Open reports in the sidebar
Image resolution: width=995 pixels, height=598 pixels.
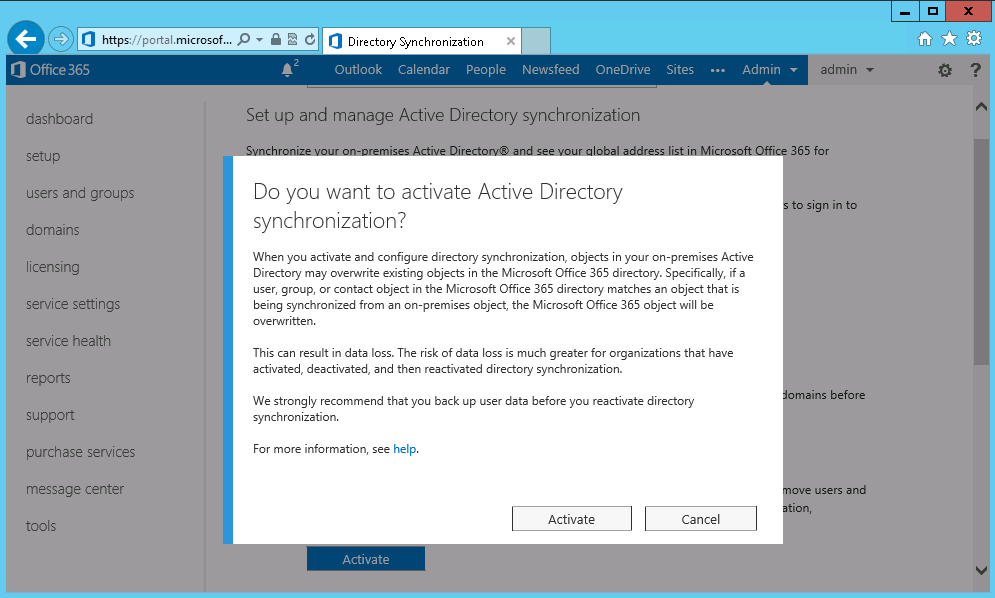click(48, 378)
